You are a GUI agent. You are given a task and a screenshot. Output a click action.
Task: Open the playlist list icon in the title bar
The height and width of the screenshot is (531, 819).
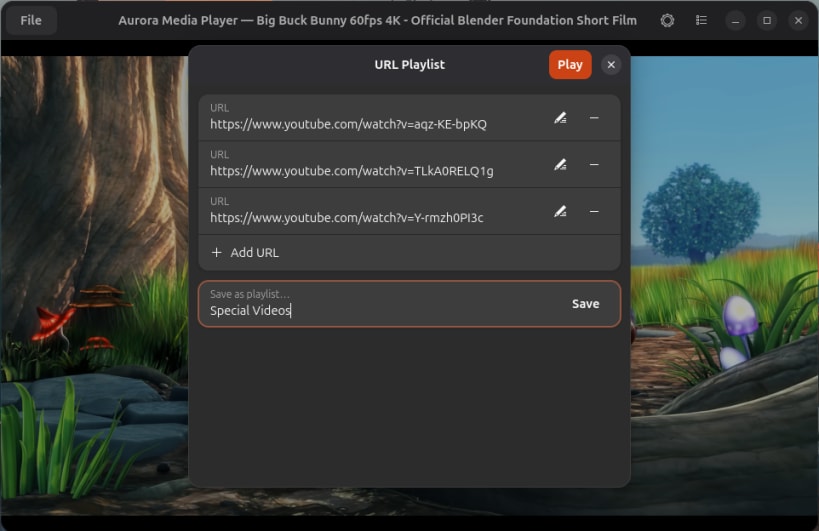(x=701, y=20)
